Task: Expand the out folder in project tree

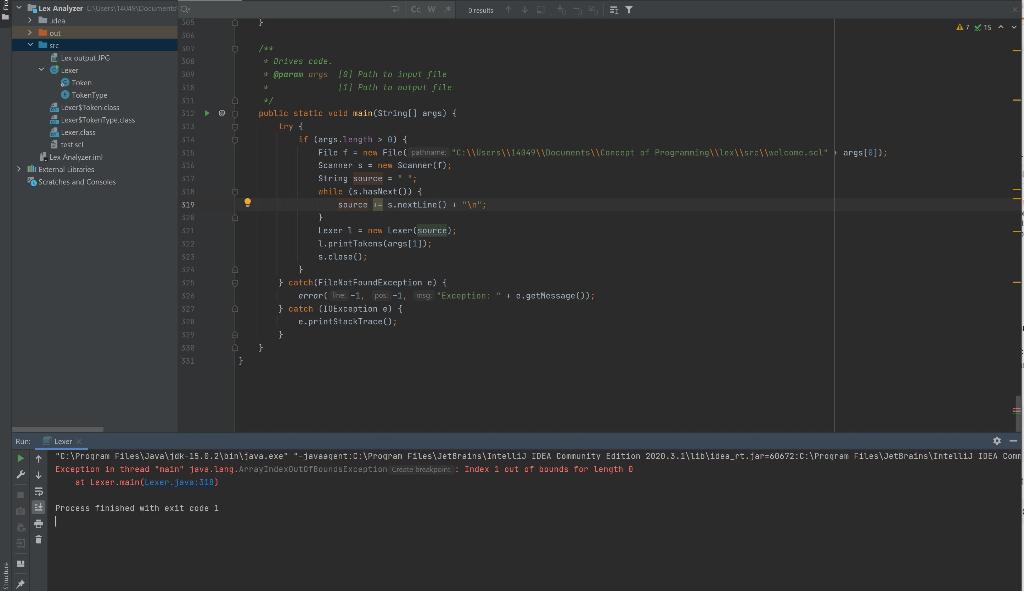Action: point(30,32)
